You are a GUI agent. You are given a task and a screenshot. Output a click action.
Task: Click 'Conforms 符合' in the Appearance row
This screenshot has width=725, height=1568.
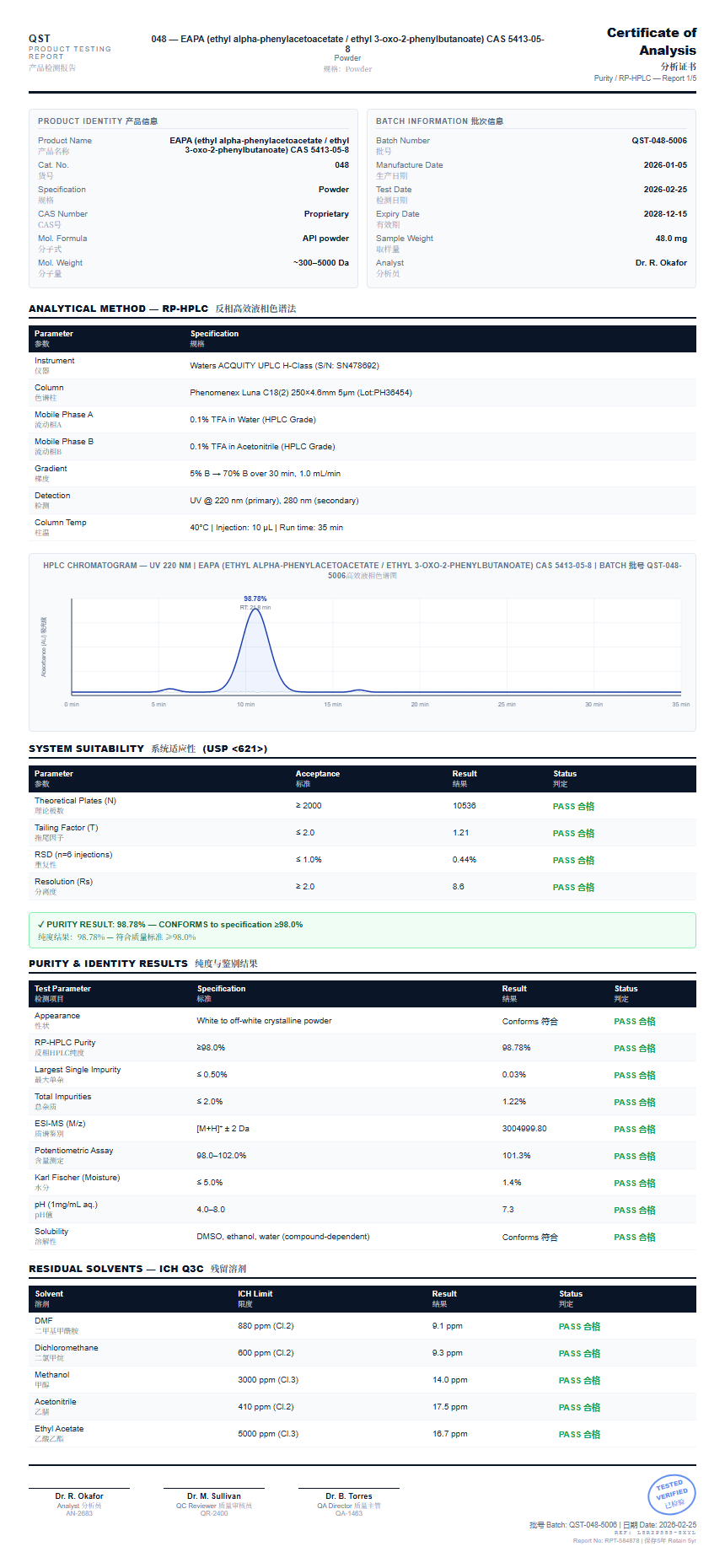pos(530,1022)
